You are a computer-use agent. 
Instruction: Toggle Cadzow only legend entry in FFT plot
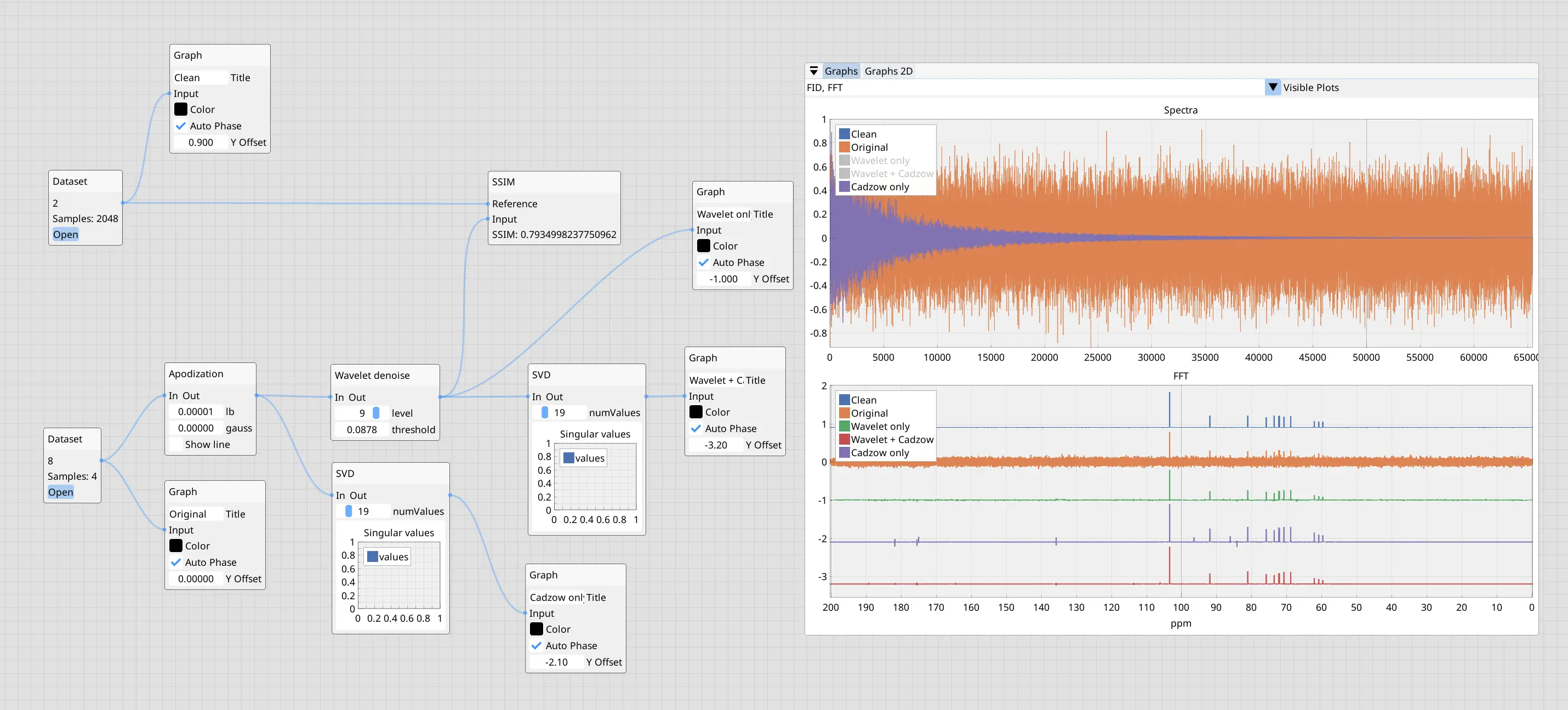[874, 452]
